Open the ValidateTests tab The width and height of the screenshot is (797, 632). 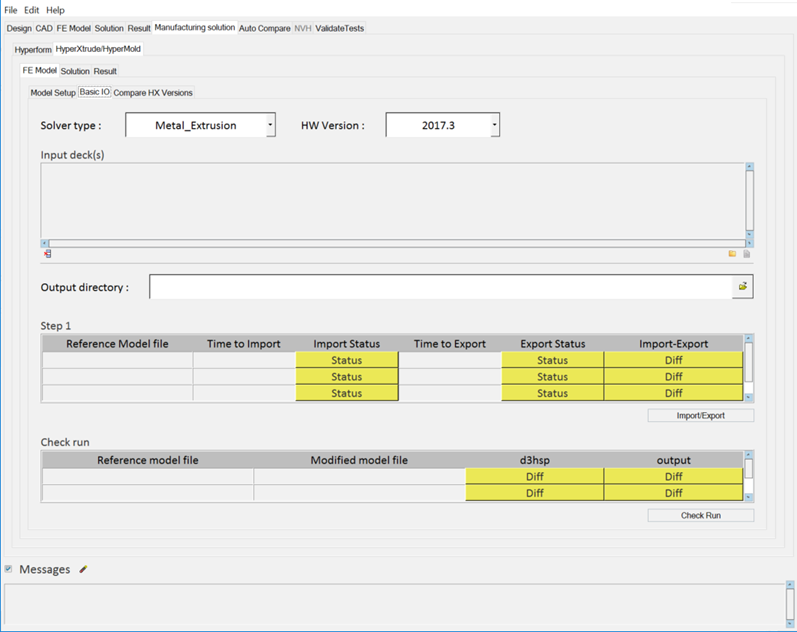click(340, 28)
